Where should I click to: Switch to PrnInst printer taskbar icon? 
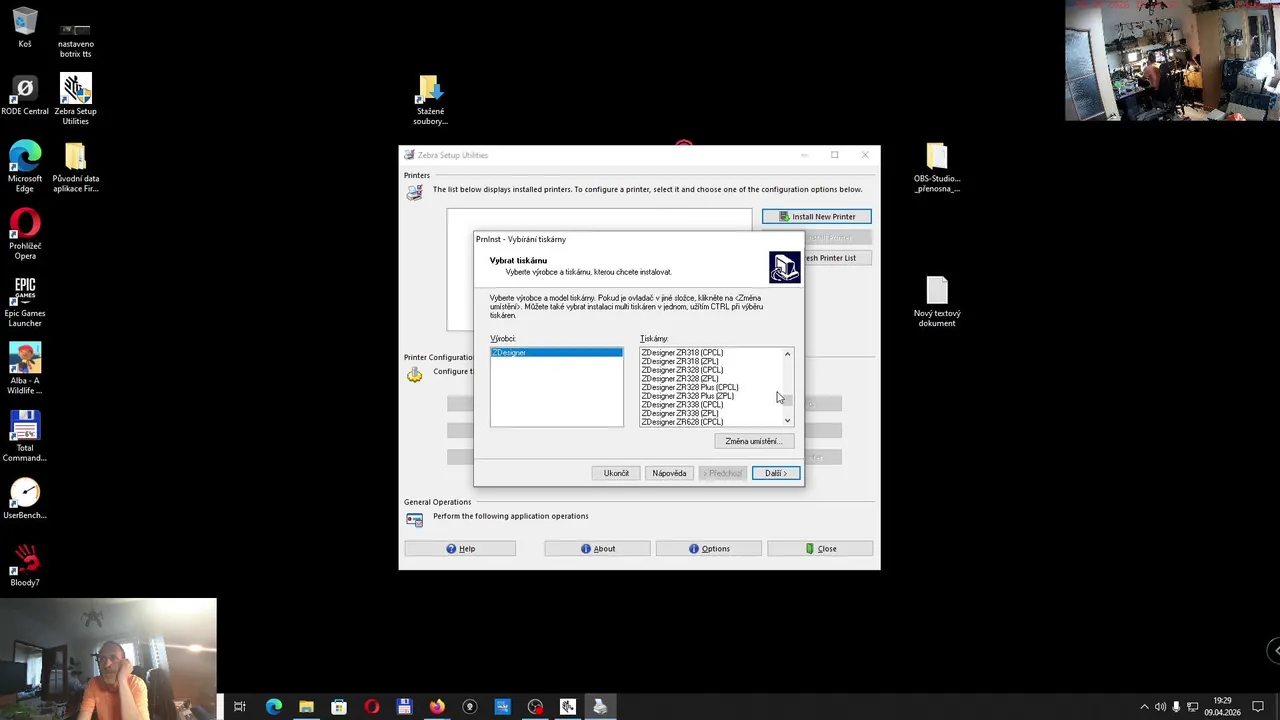(x=600, y=707)
